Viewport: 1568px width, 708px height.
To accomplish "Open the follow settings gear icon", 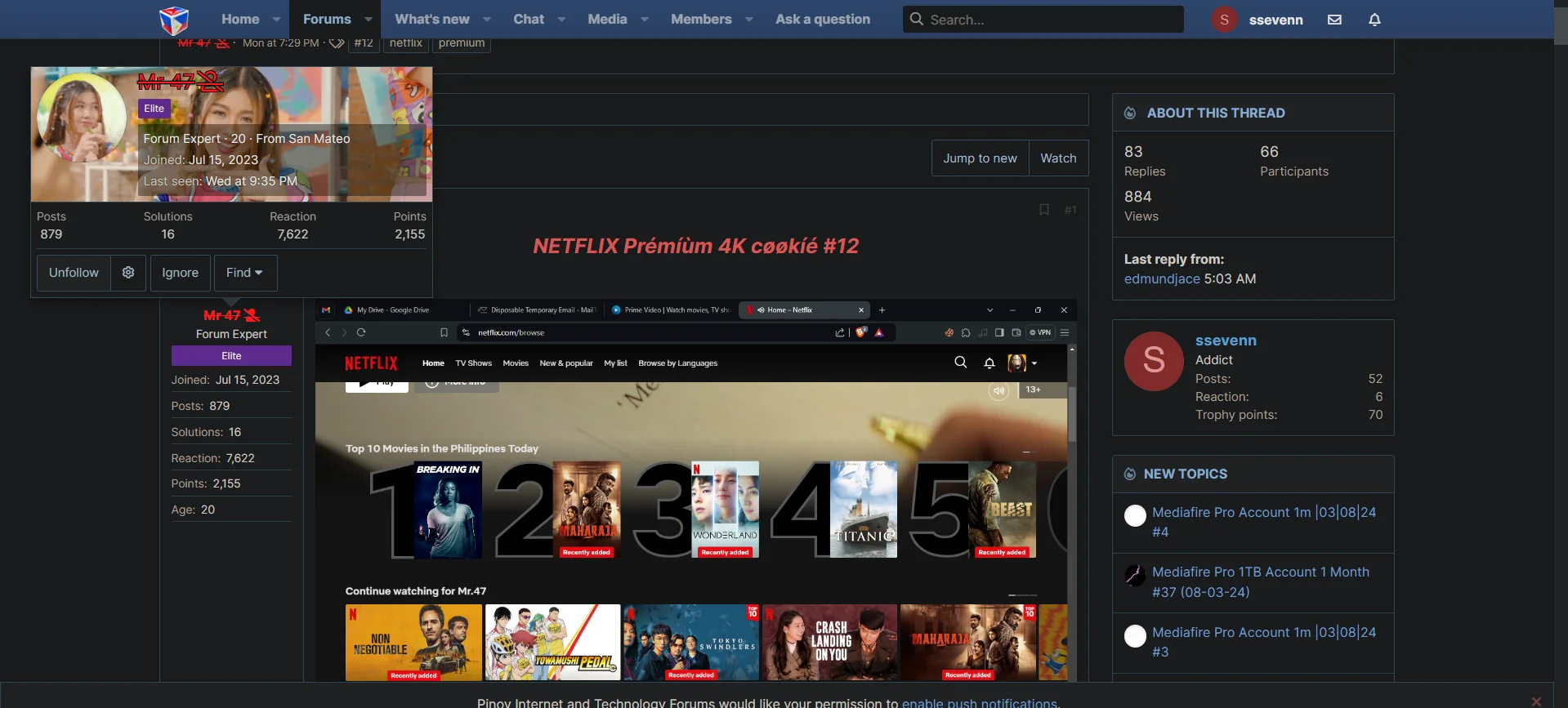I will (128, 273).
